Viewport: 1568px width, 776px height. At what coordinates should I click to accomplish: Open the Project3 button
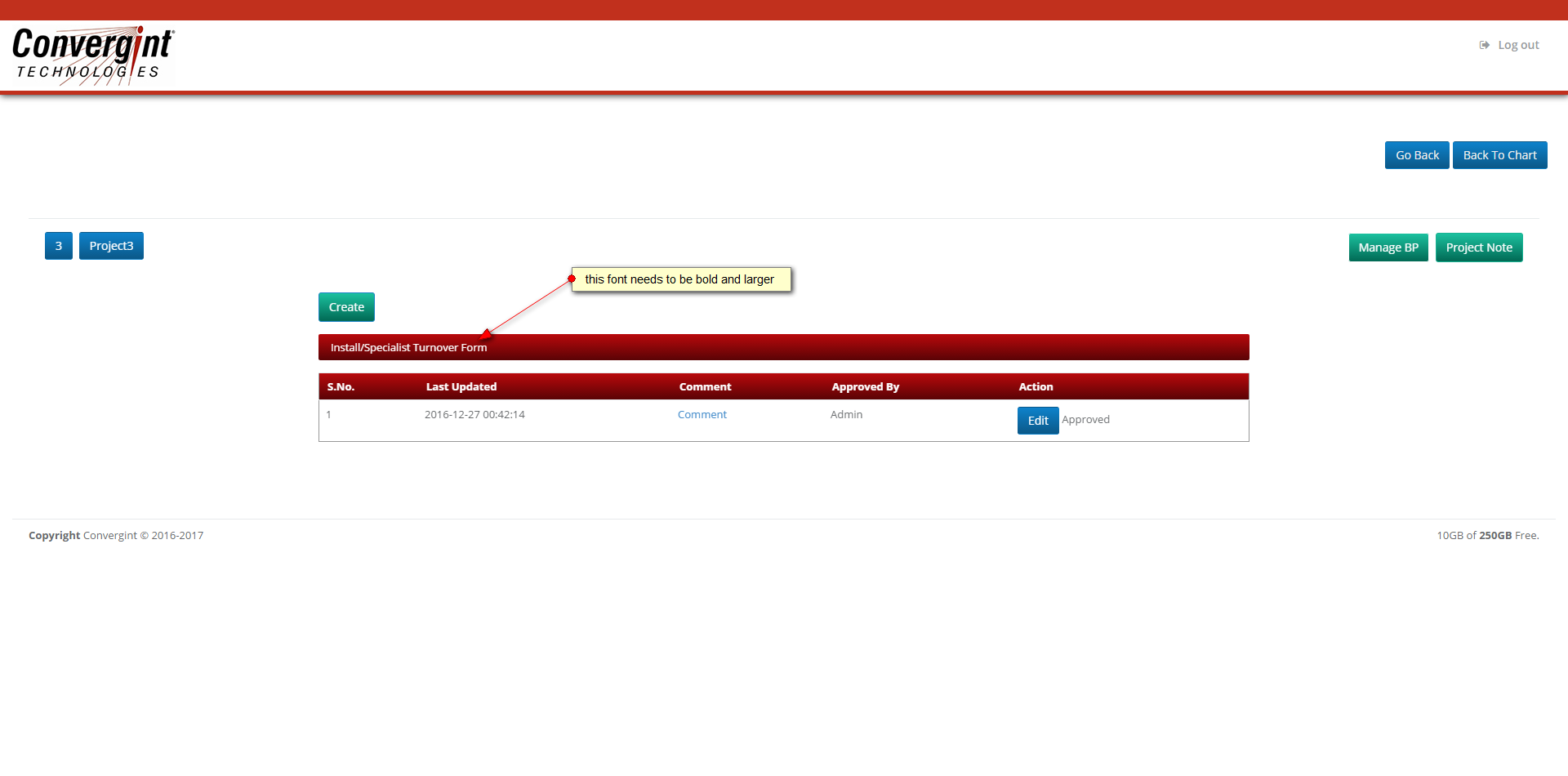(111, 246)
